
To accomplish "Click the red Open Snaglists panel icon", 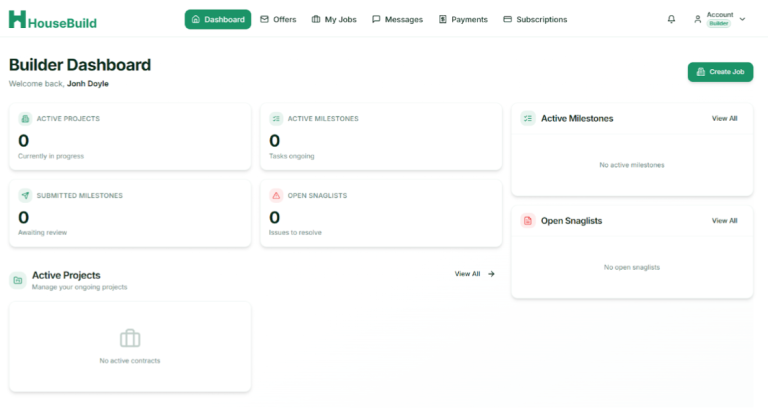I will pyautogui.click(x=528, y=220).
